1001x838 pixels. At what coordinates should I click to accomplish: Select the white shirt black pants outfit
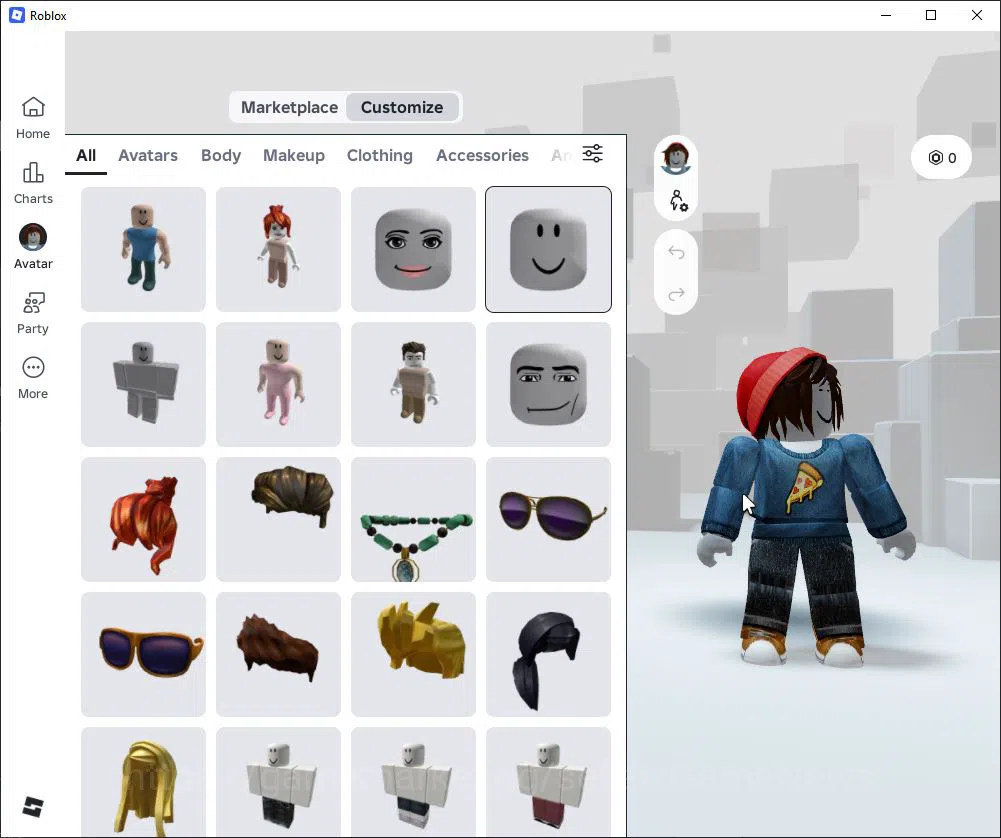coord(278,782)
